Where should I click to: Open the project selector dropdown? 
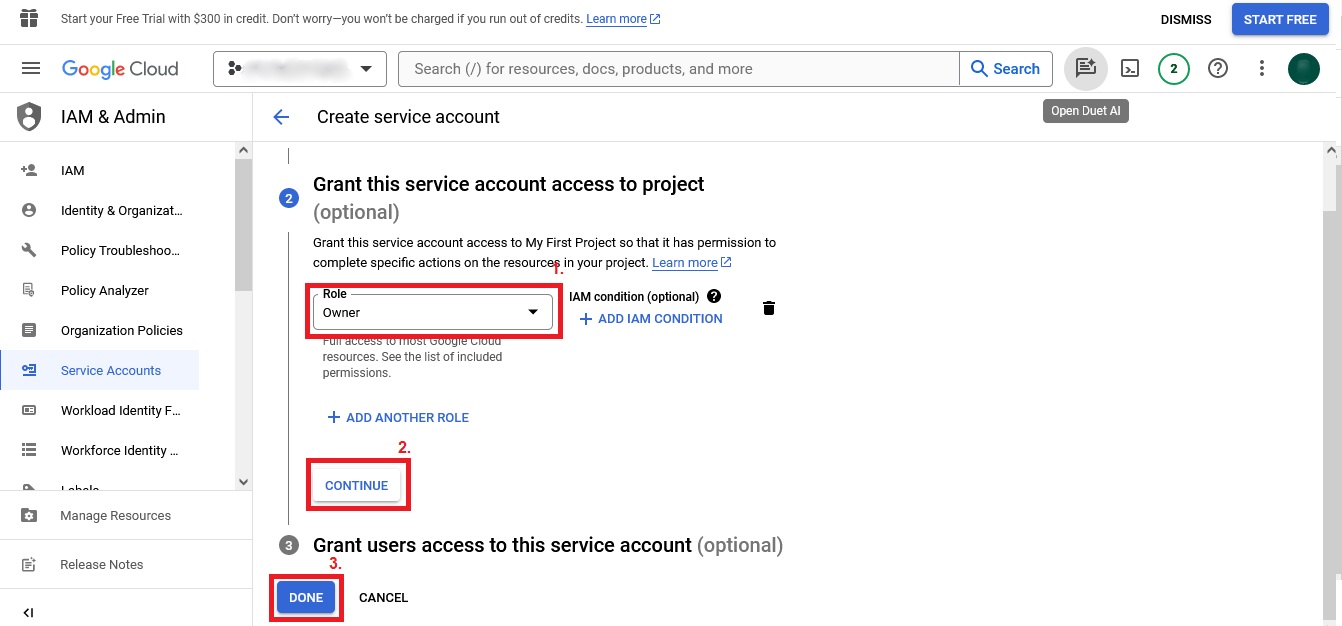pyautogui.click(x=299, y=69)
